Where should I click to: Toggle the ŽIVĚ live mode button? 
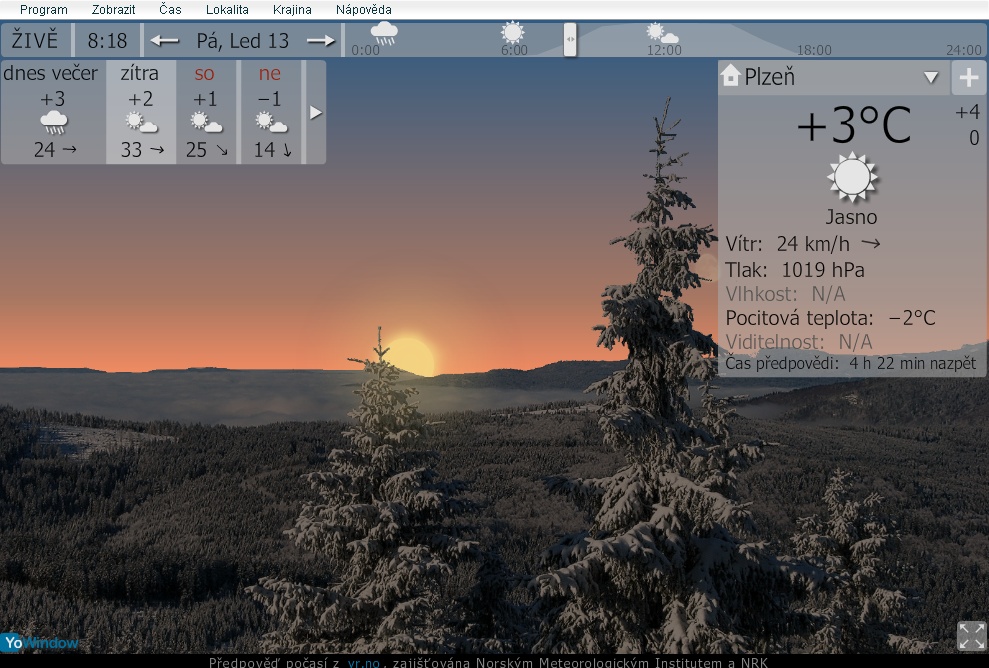click(36, 41)
